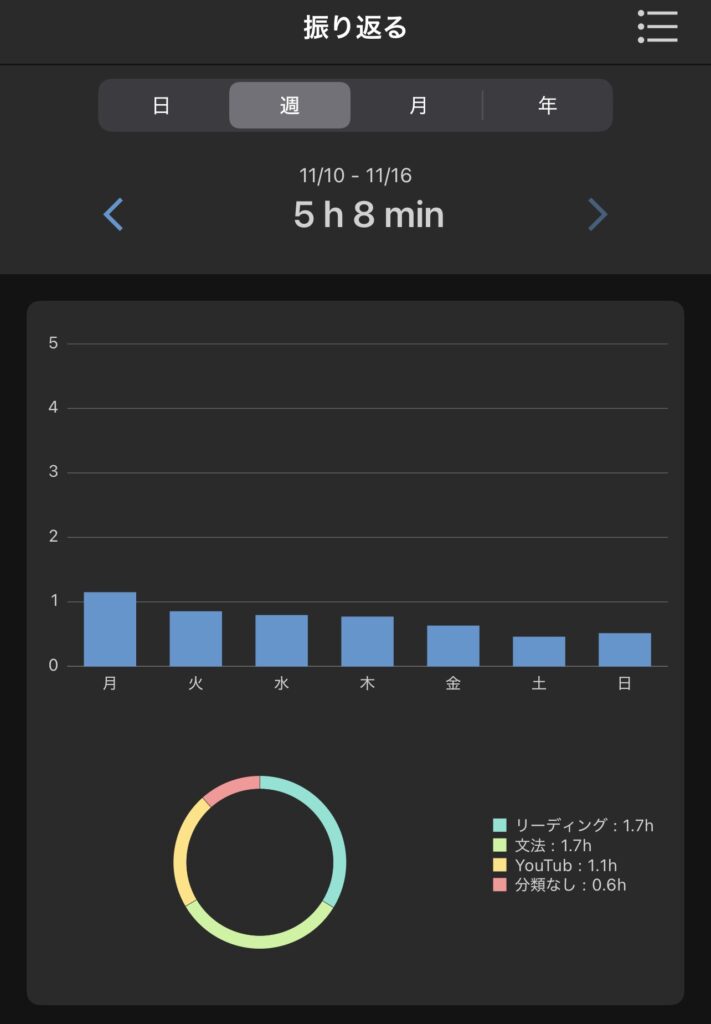This screenshot has height=1024, width=711.
Task: Open the list menu icon
Action: [x=658, y=27]
